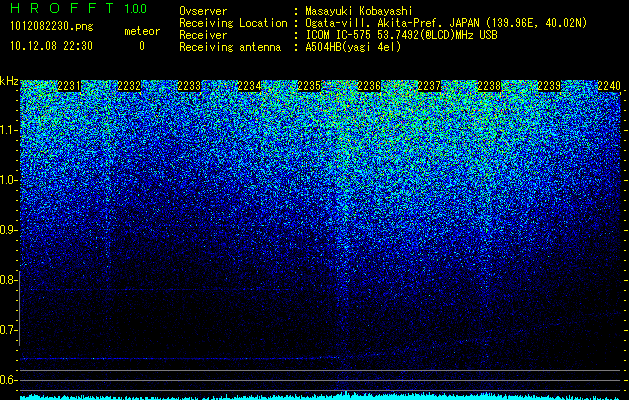Click the 2234 time marker

pyautogui.click(x=249, y=86)
